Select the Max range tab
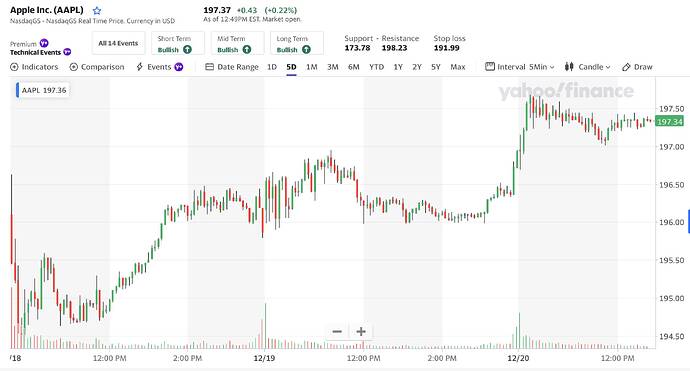Viewport: 690px width, 371px height. click(x=458, y=67)
